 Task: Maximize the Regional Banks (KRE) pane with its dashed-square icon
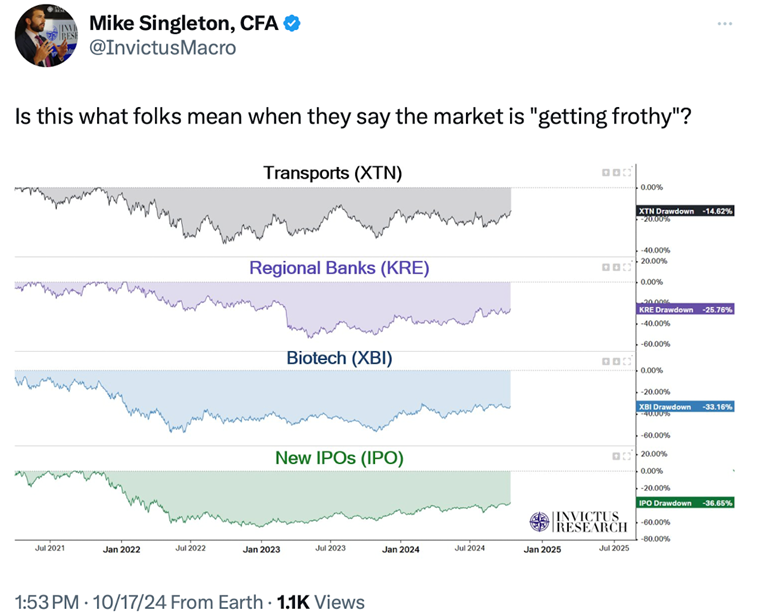(629, 268)
